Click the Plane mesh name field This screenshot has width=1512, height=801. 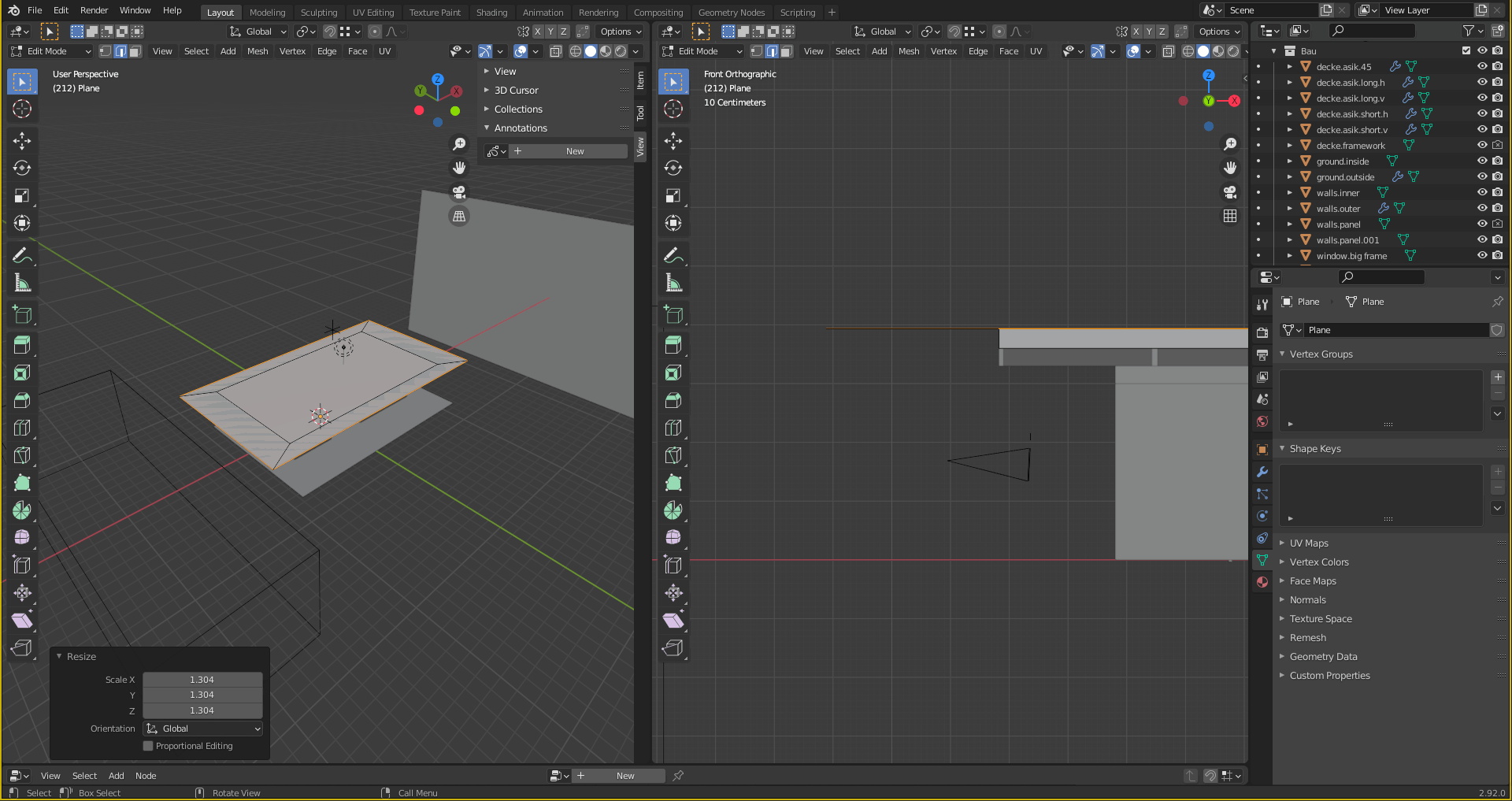pyautogui.click(x=1394, y=330)
